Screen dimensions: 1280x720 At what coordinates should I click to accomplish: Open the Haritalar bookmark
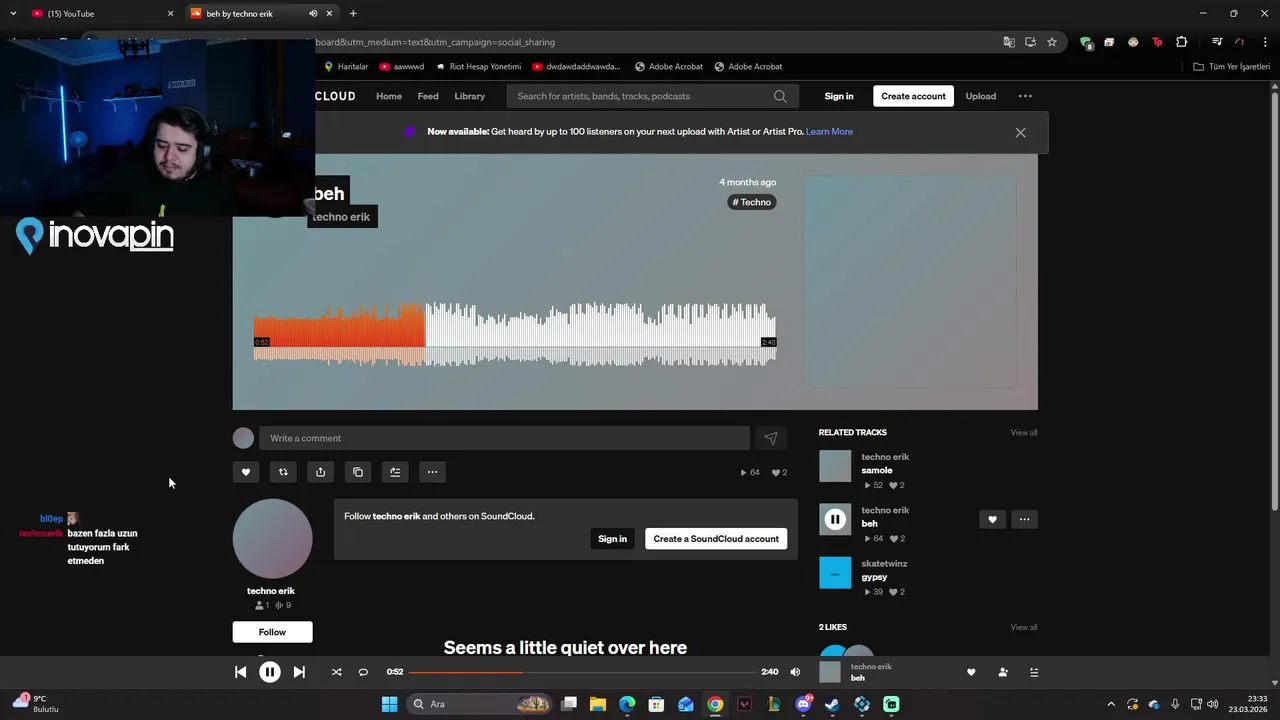[x=346, y=67]
